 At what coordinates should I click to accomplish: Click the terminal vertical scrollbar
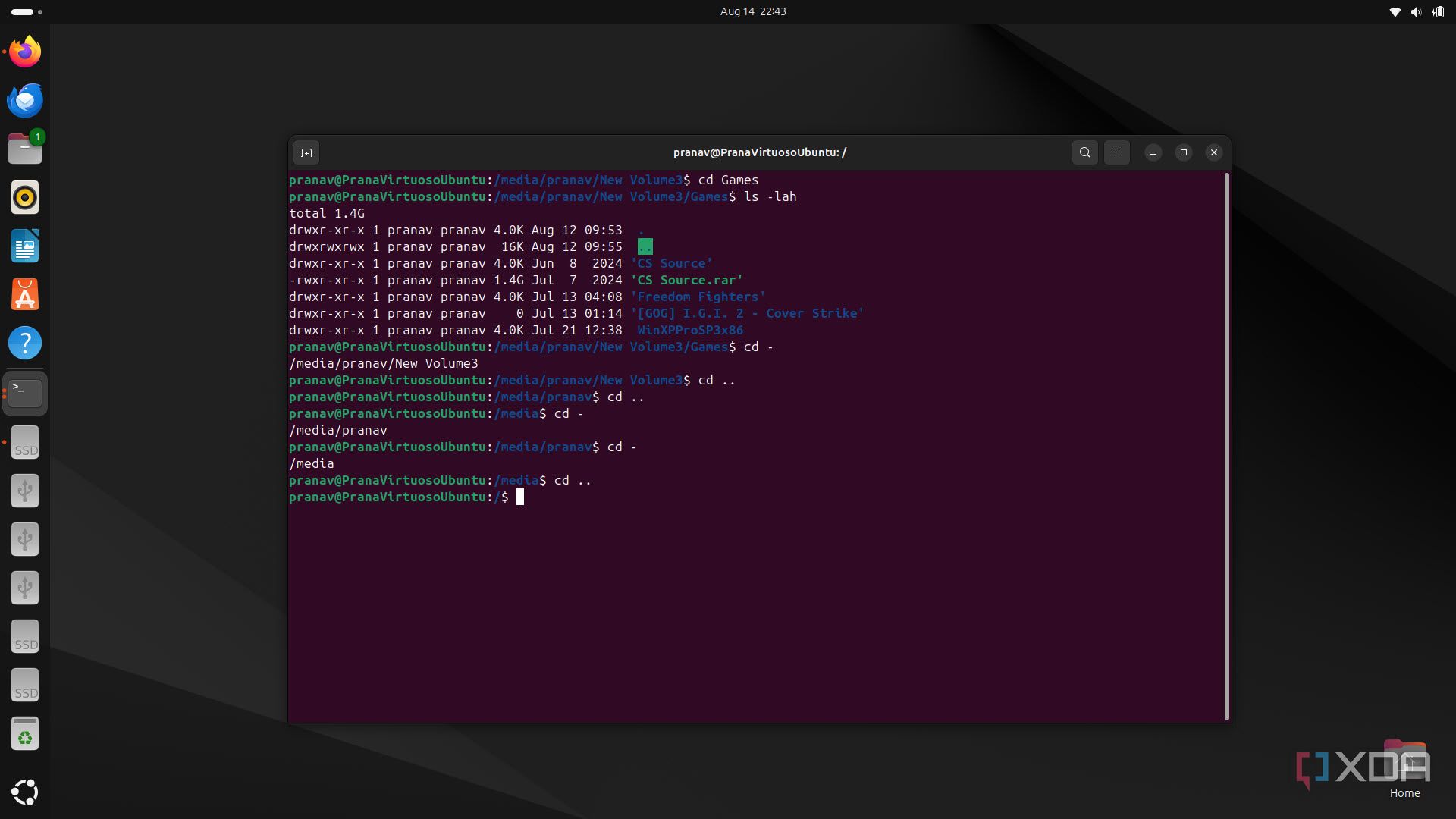(1226, 446)
